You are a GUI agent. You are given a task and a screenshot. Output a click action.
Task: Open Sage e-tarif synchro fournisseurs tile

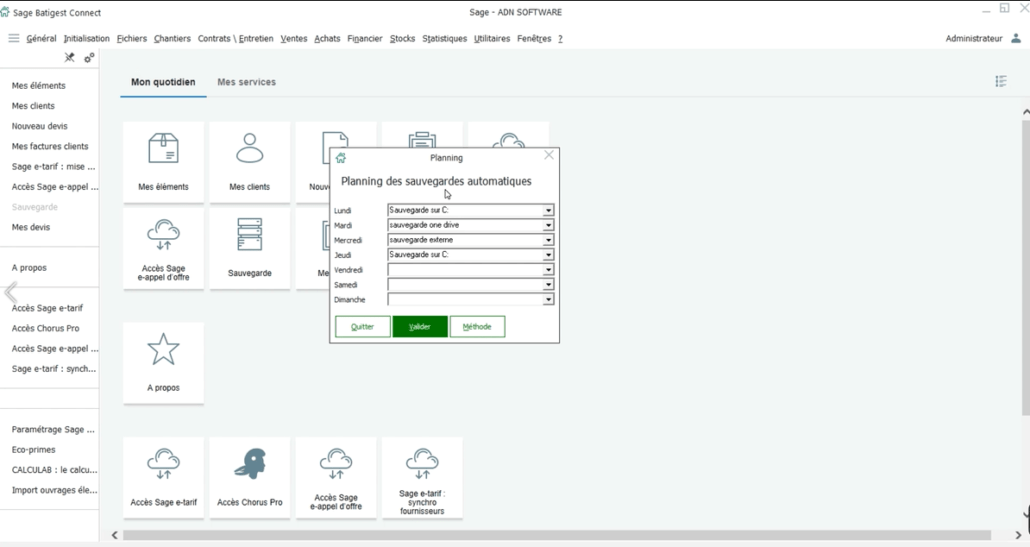(422, 477)
